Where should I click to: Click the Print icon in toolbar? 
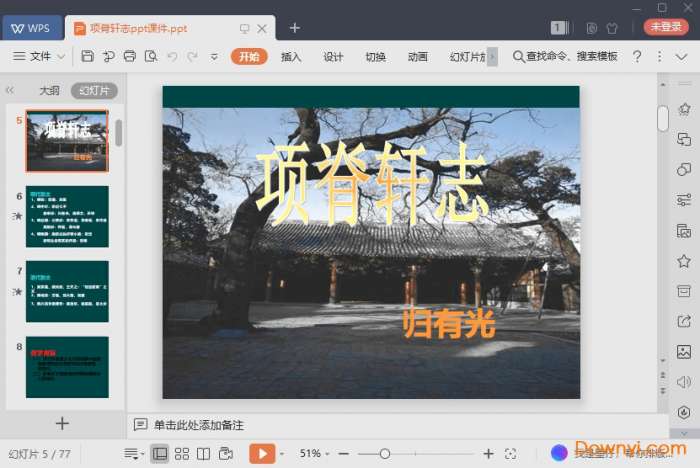click(x=129, y=57)
